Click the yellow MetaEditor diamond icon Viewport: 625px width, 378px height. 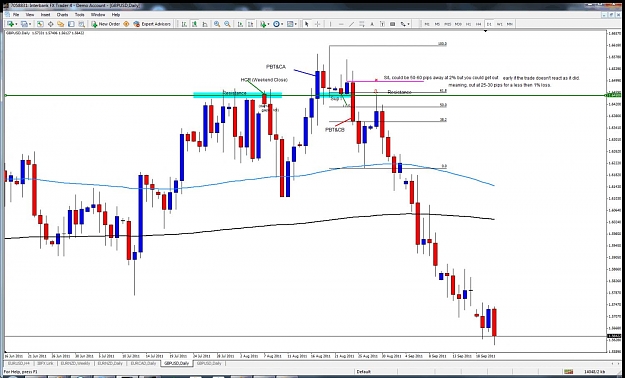point(126,24)
